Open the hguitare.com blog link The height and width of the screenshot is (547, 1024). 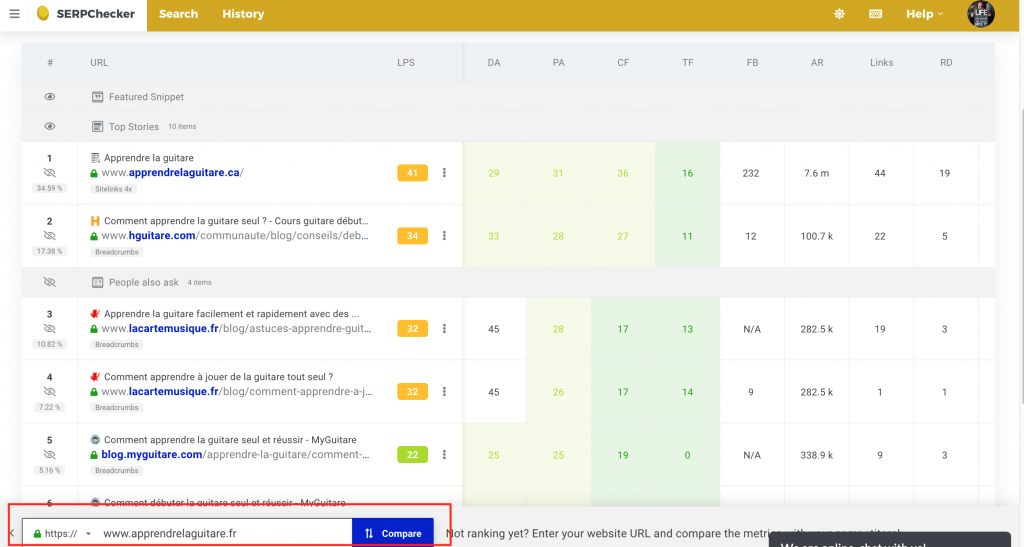pyautogui.click(x=235, y=236)
